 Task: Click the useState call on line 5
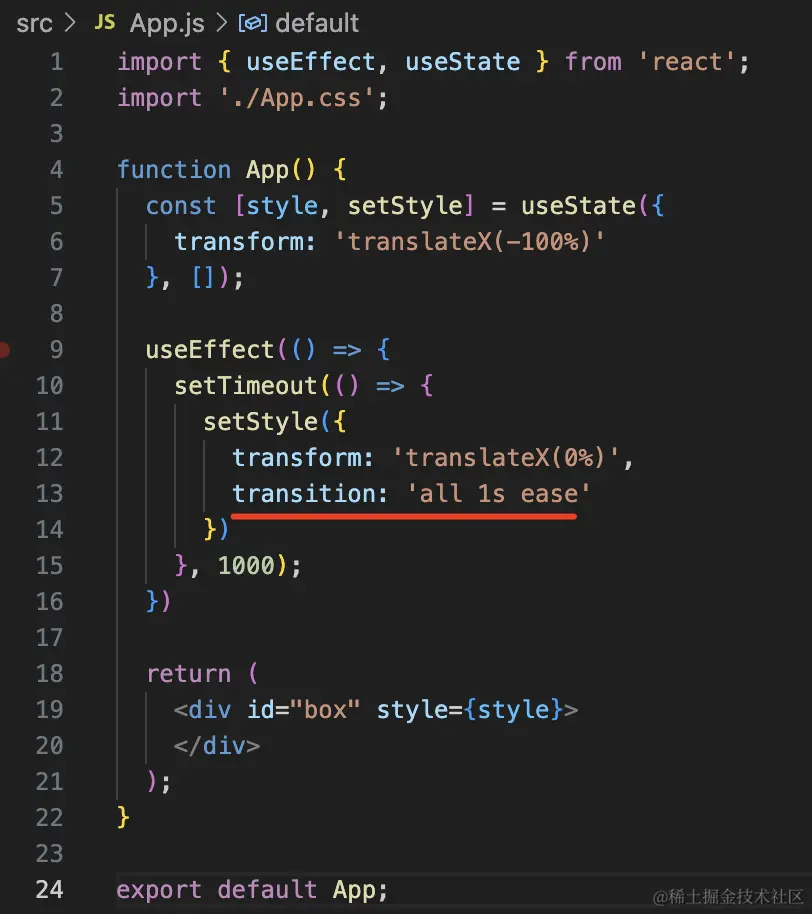click(578, 206)
